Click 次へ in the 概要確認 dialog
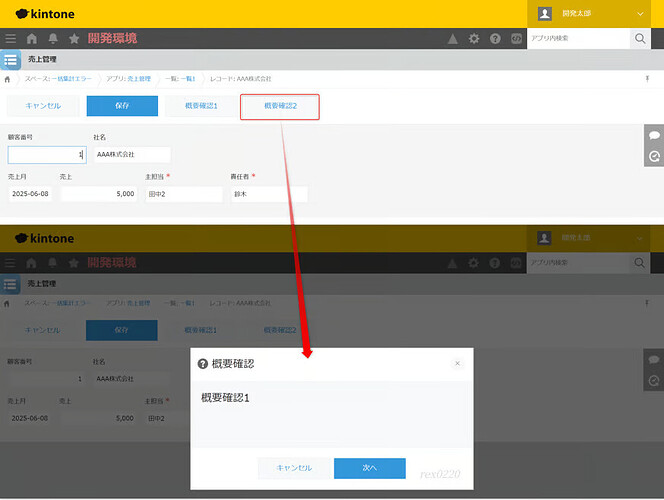The image size is (664, 500). coord(369,468)
